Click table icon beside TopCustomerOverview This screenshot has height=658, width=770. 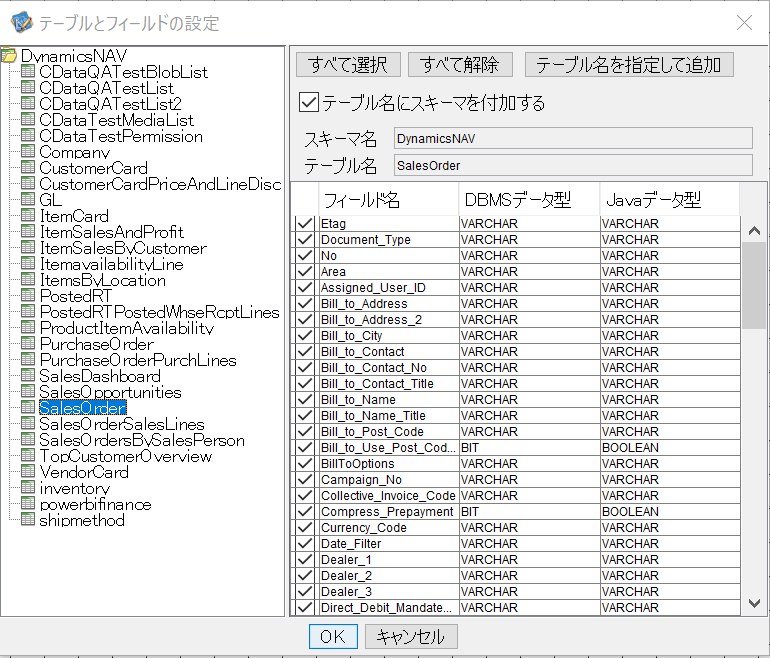(28, 455)
